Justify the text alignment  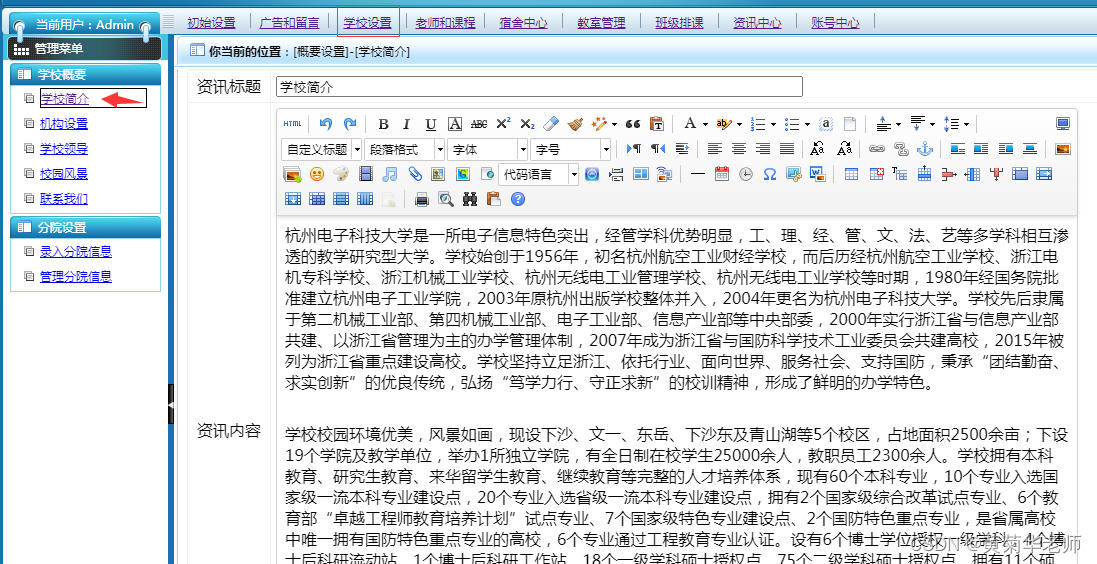pyautogui.click(x=787, y=149)
